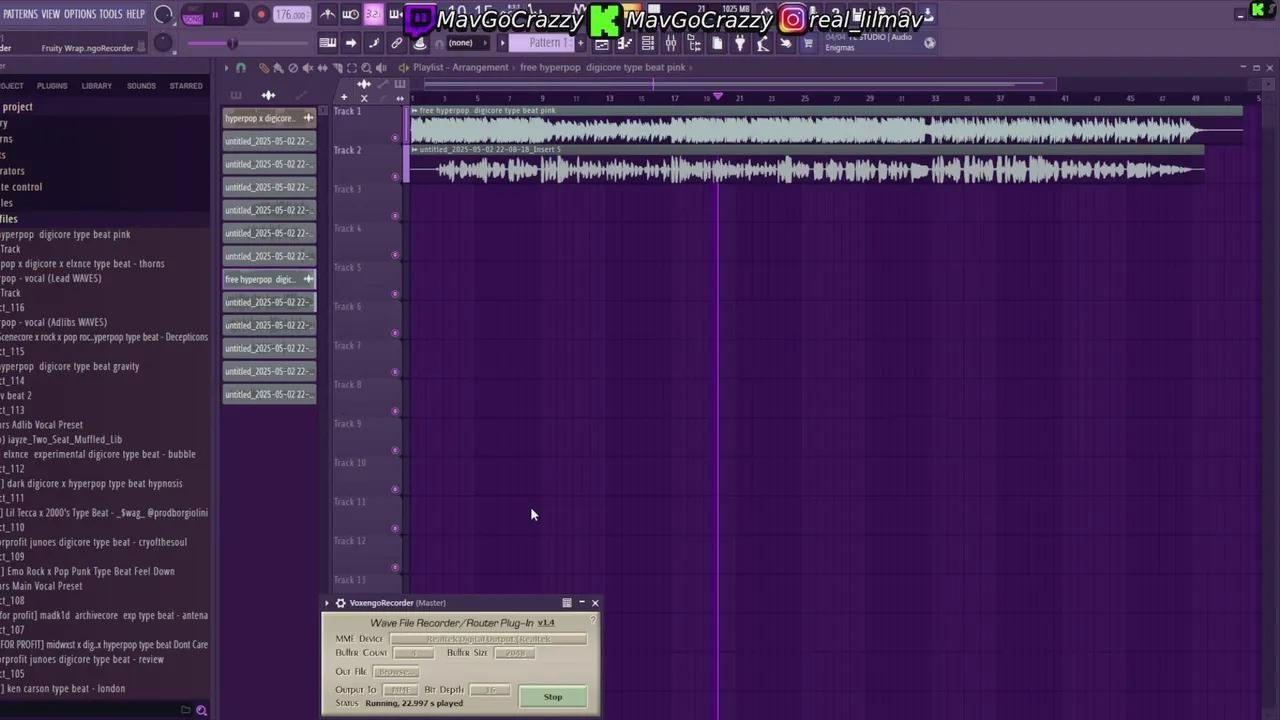Open the Browser view icon
This screenshot has height=720, width=1280.
pos(694,44)
